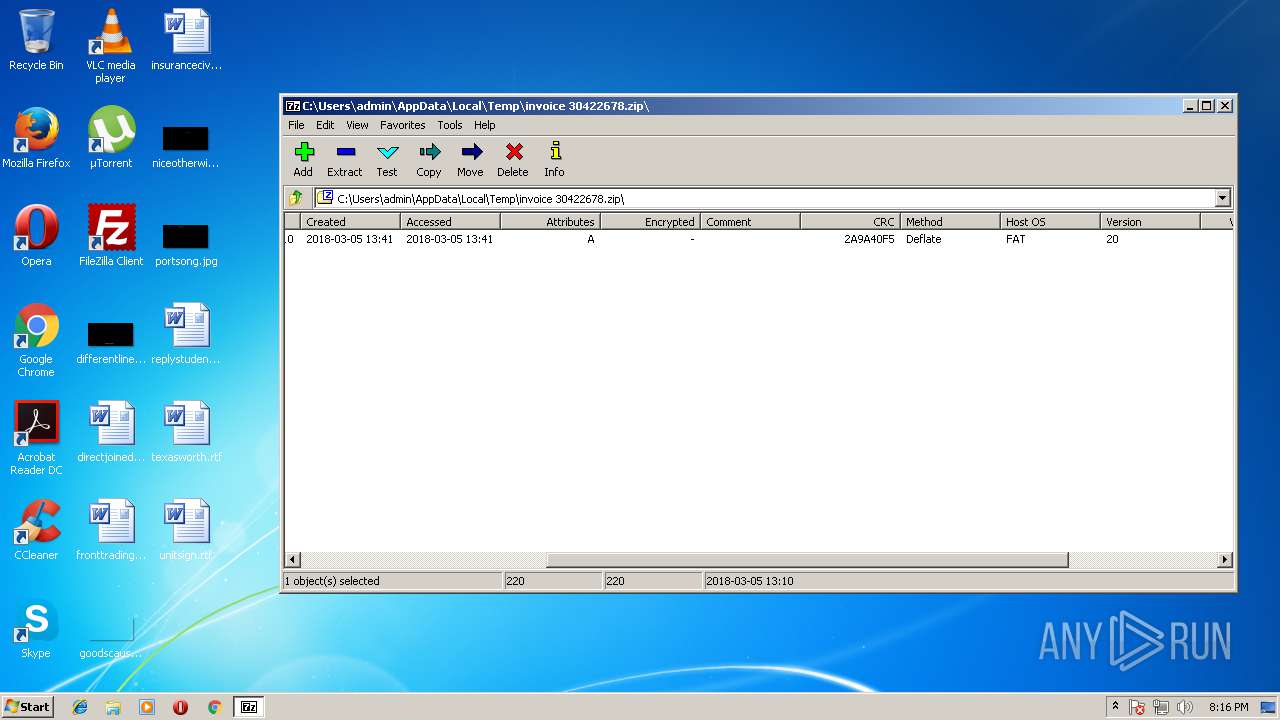The height and width of the screenshot is (720, 1280).
Task: Select the niceotherwi desktop file
Action: (x=186, y=148)
